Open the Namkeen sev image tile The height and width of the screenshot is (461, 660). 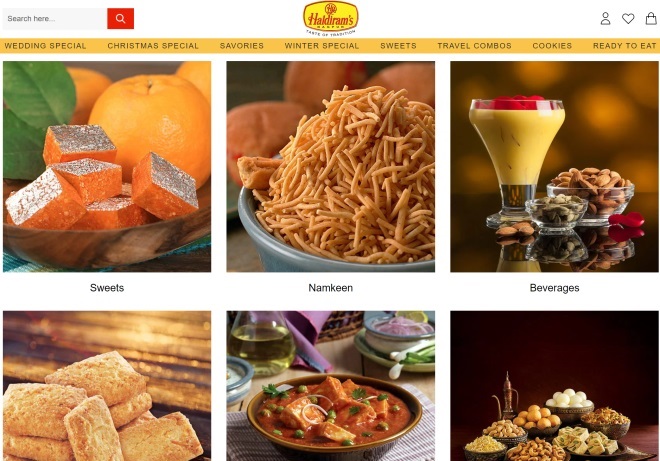click(330, 167)
